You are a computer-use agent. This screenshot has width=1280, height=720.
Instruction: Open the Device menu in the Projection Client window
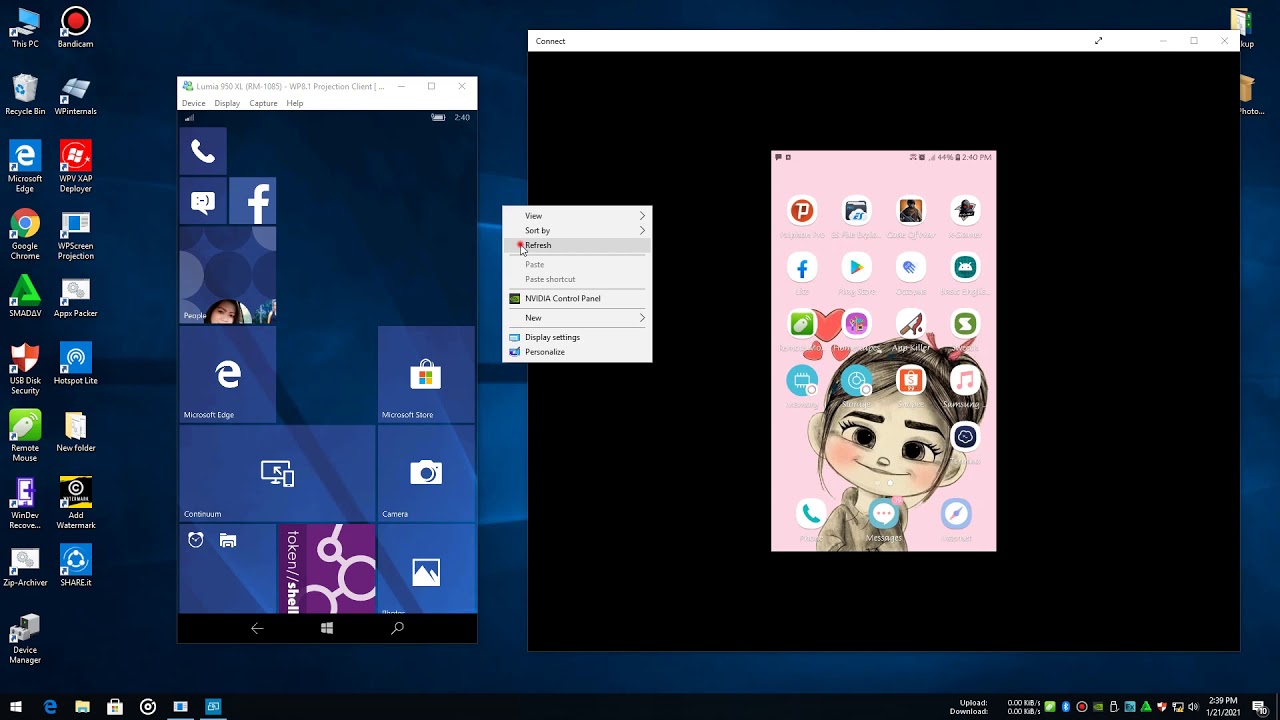tap(194, 103)
